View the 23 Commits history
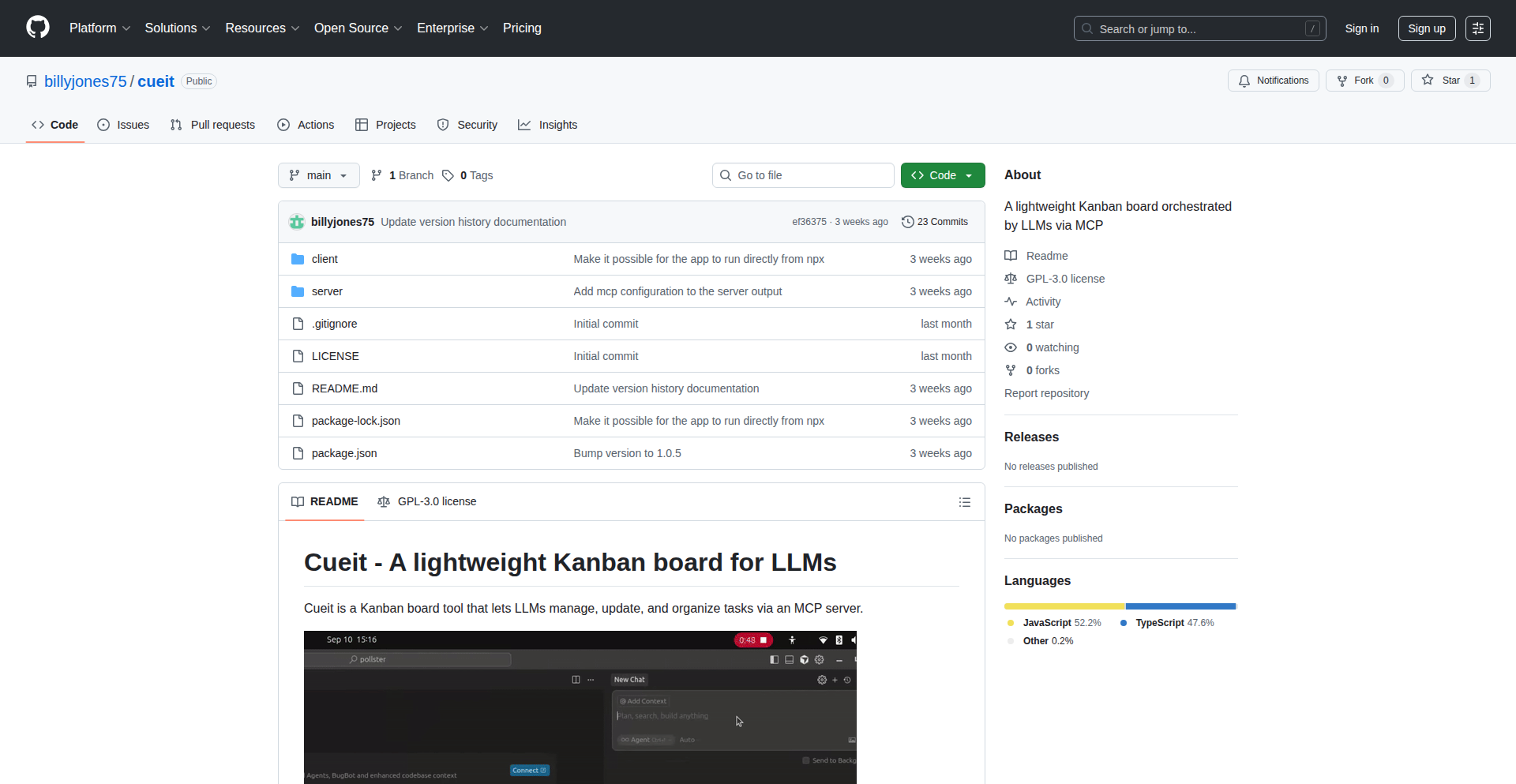Viewport: 1516px width, 784px height. [935, 222]
